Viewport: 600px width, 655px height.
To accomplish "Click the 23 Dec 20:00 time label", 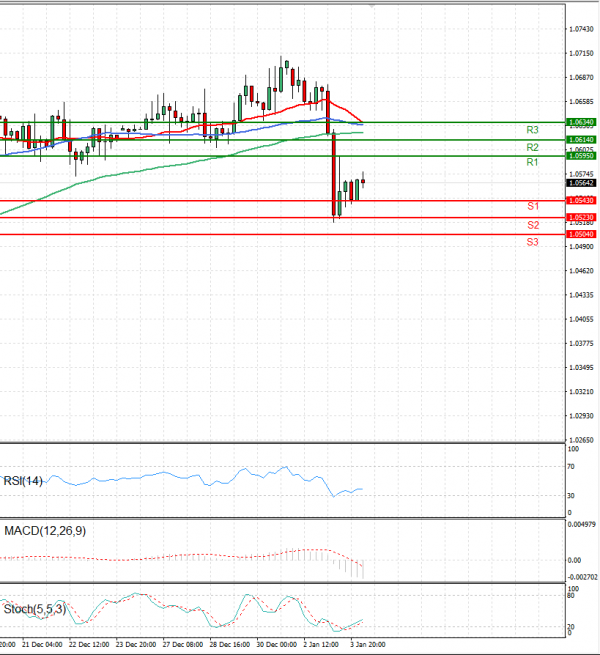I will tap(136, 645).
